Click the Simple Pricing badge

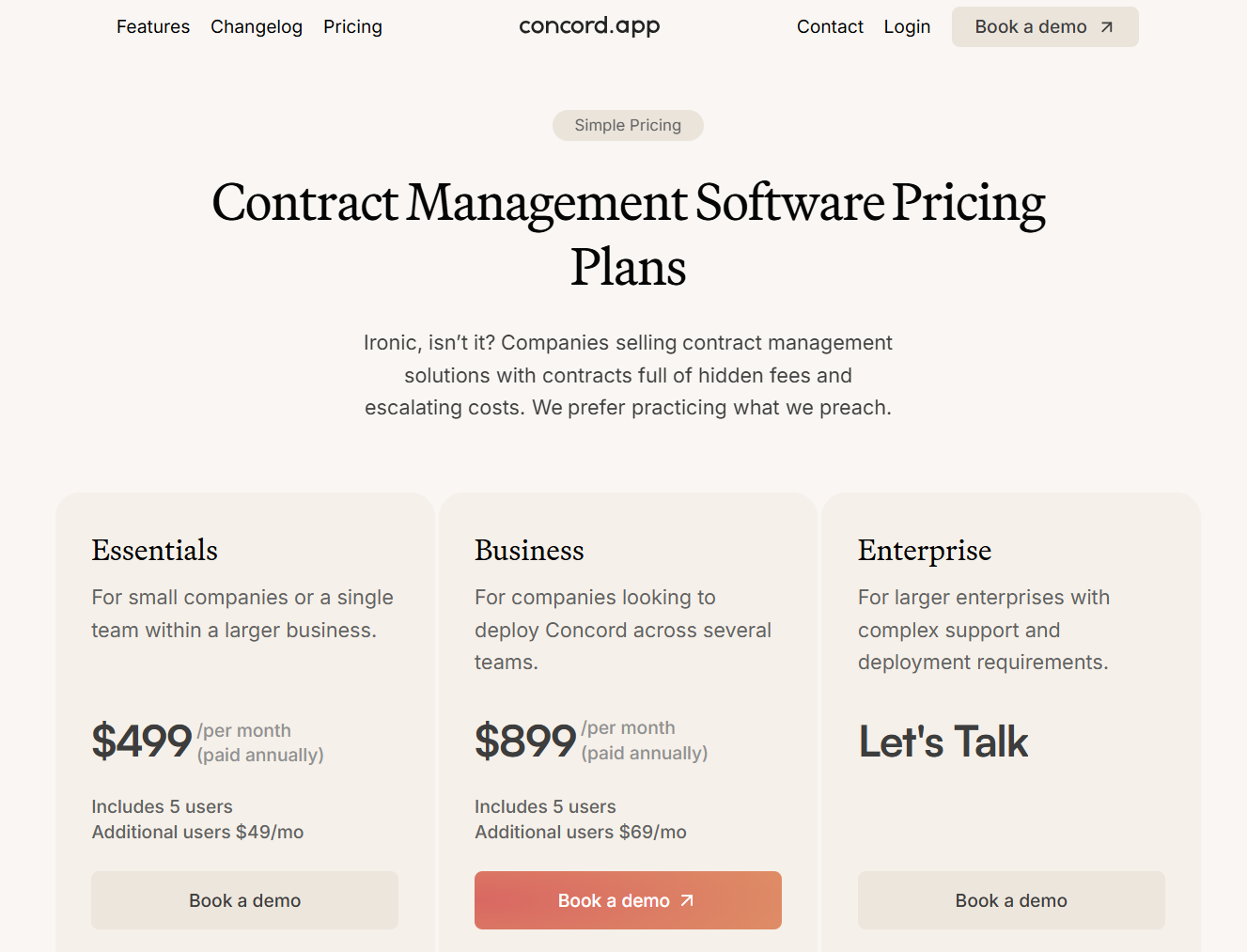pos(628,125)
